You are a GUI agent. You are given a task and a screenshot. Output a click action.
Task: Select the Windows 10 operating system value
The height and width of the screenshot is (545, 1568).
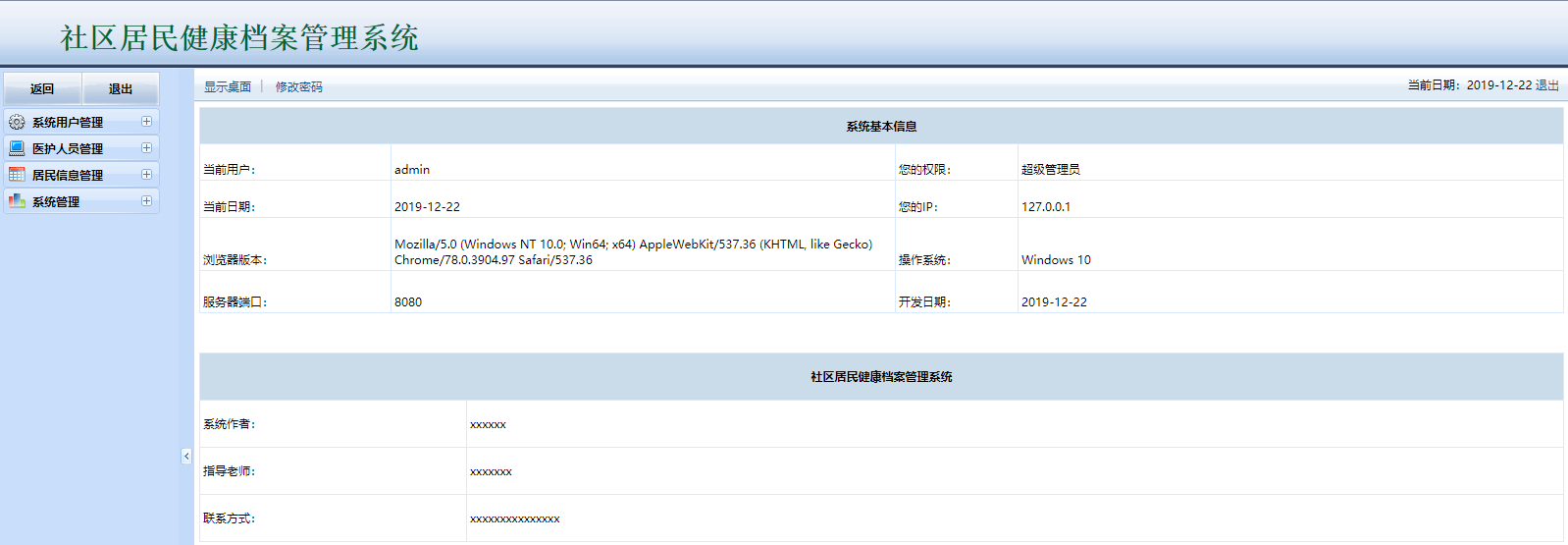pyautogui.click(x=1056, y=259)
